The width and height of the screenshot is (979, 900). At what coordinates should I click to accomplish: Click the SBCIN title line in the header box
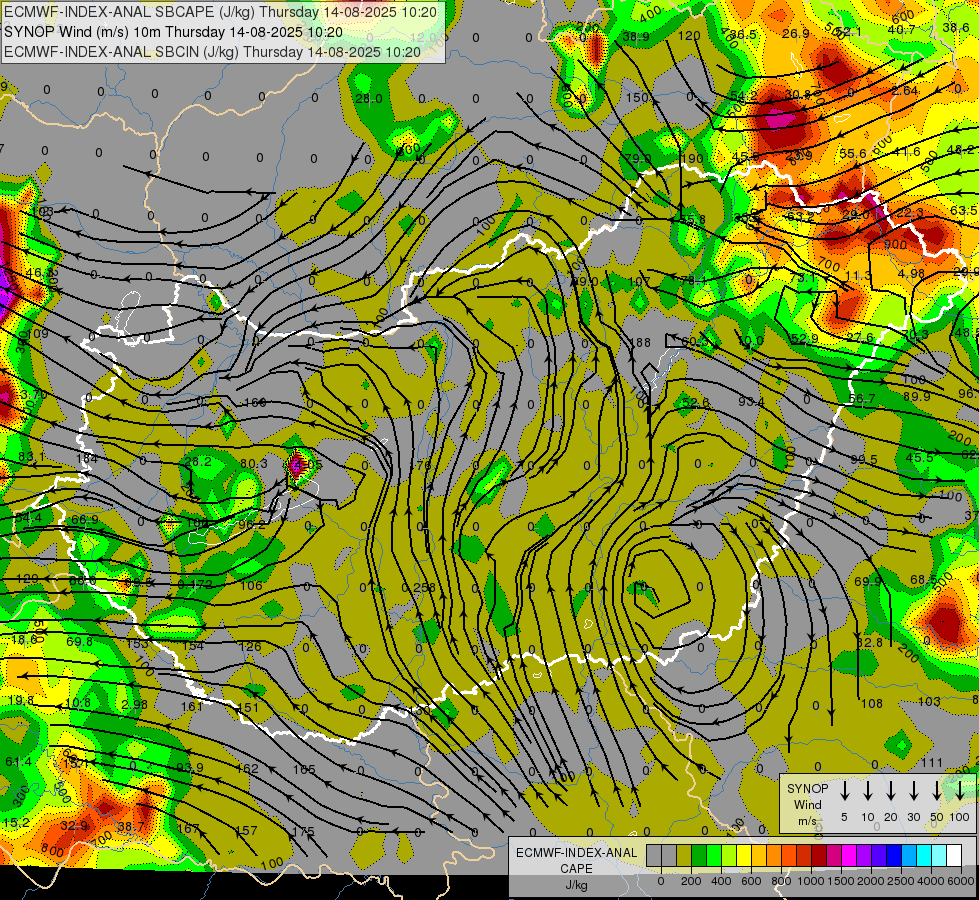click(212, 52)
